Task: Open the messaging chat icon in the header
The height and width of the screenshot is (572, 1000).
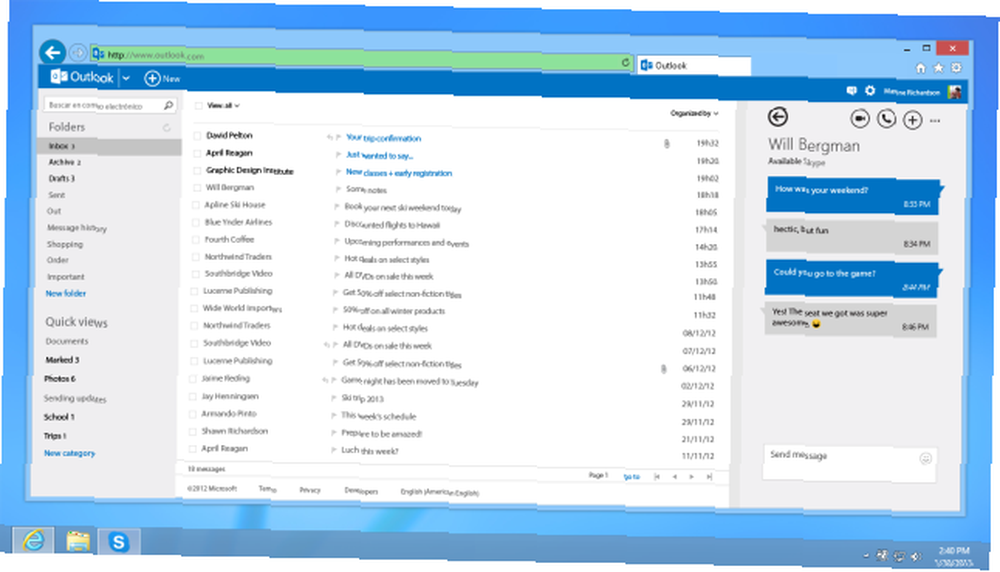Action: pyautogui.click(x=851, y=91)
